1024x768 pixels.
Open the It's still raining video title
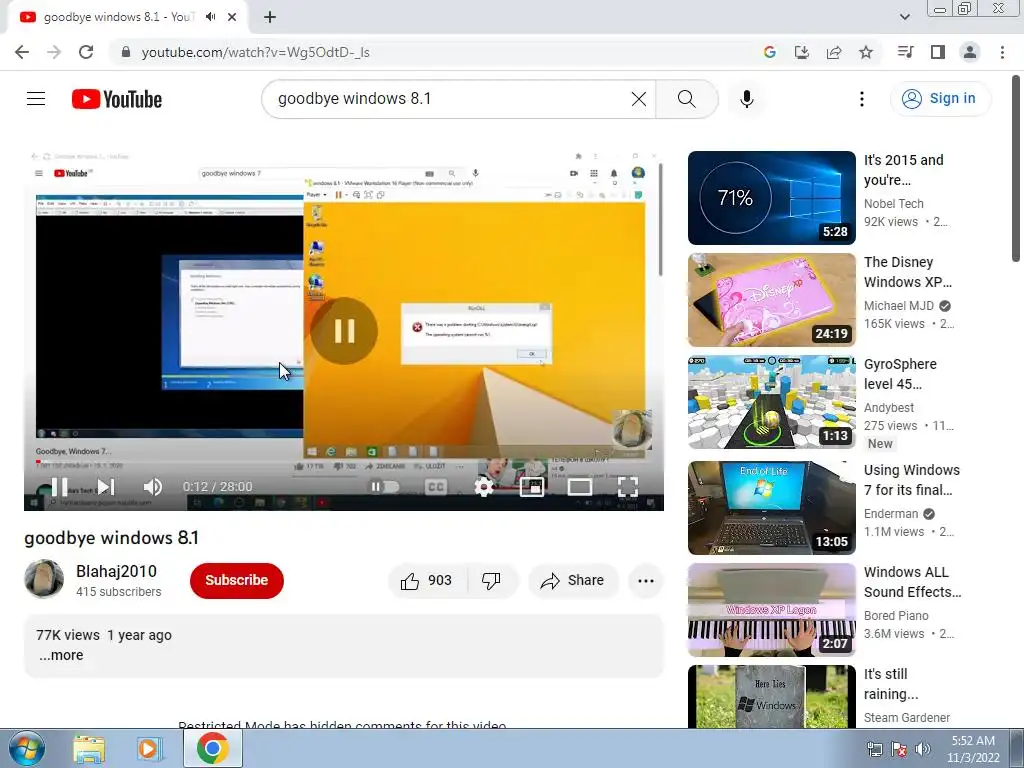(x=891, y=684)
